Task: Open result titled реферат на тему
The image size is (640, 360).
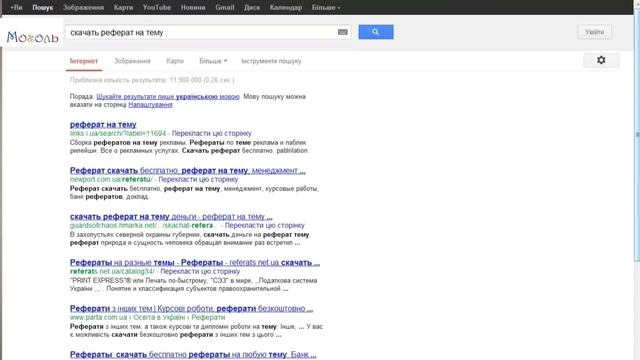Action: [103, 124]
